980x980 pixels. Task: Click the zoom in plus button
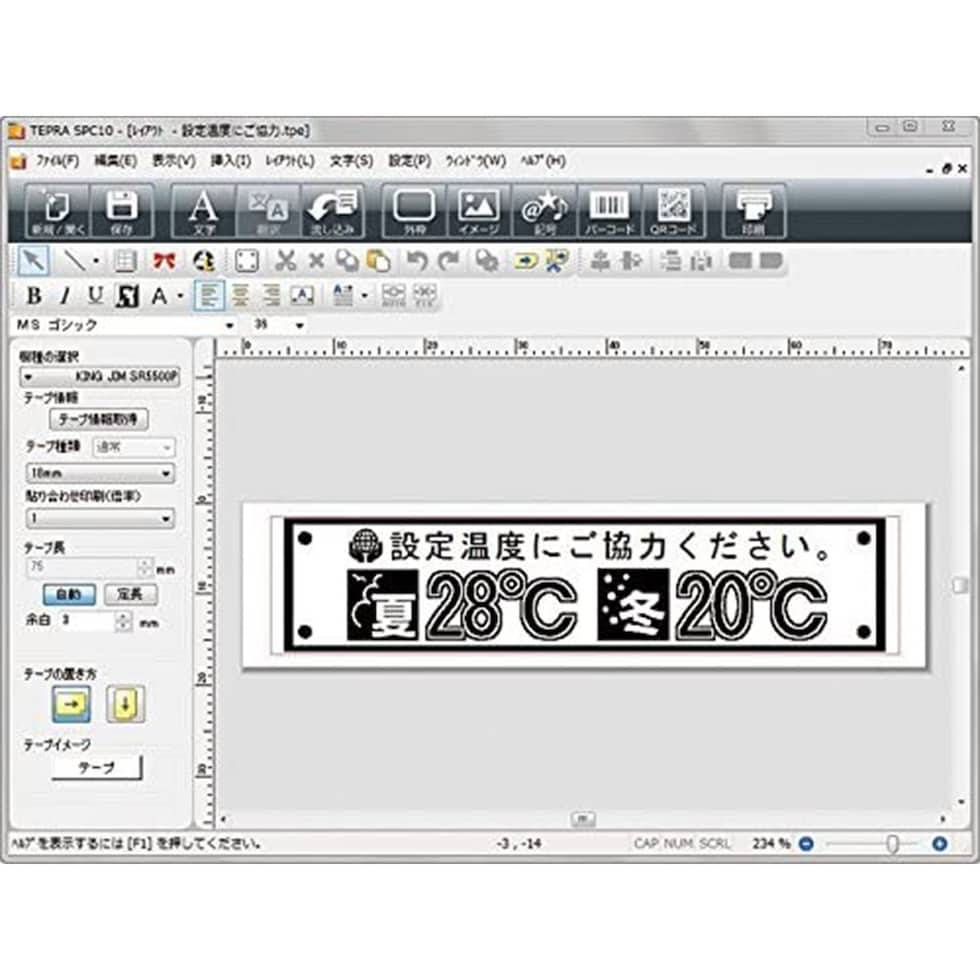click(939, 843)
